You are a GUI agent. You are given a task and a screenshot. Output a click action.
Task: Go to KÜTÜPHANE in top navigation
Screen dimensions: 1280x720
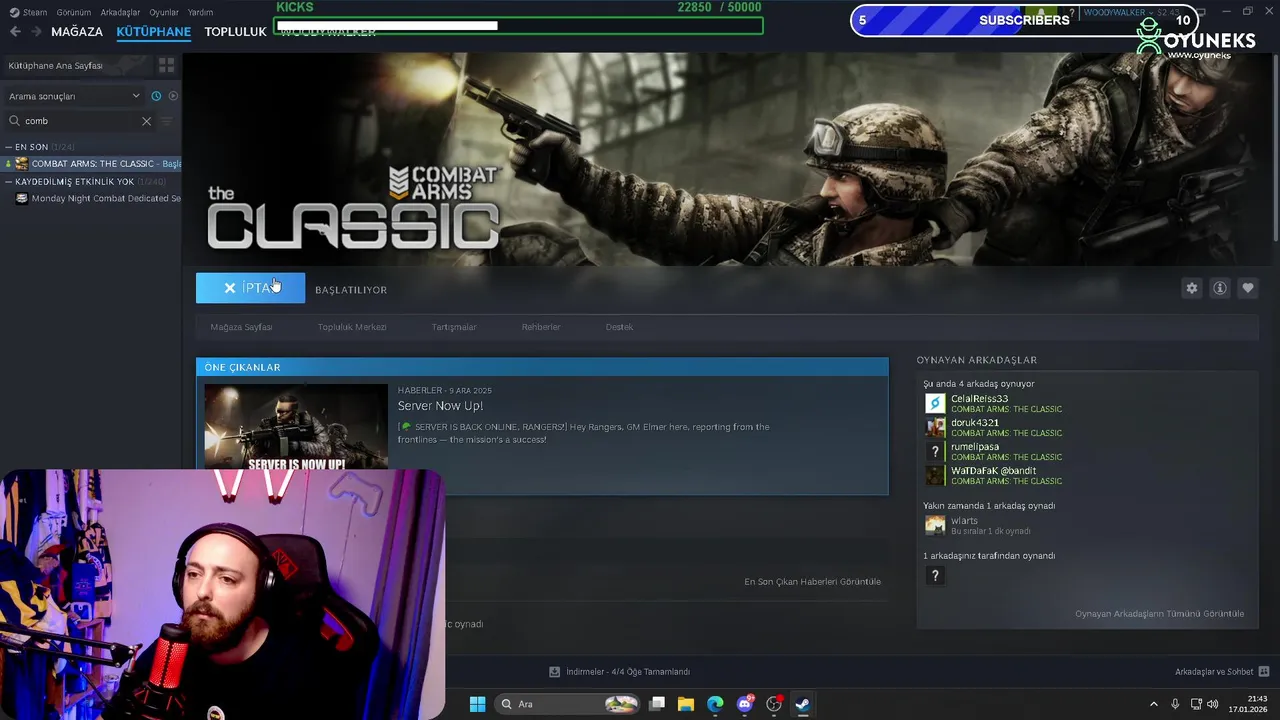coord(153,32)
